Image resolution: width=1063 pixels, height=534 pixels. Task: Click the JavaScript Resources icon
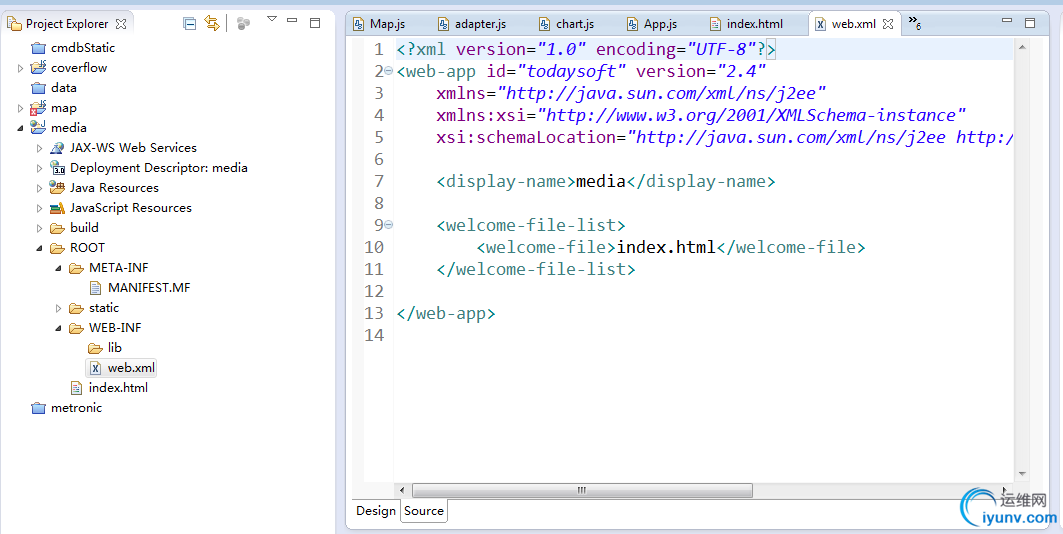point(57,208)
